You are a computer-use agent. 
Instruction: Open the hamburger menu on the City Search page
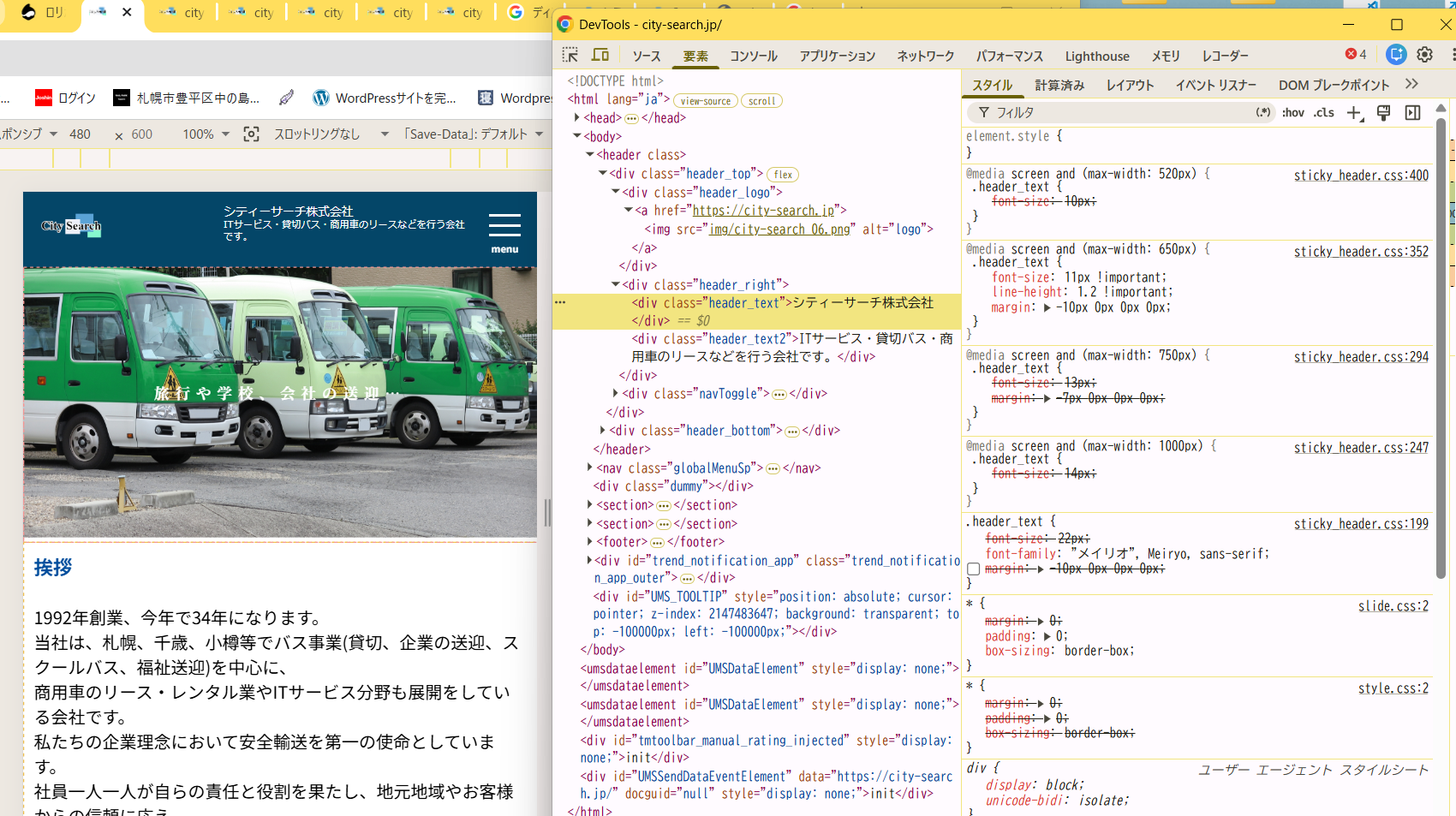coord(504,233)
